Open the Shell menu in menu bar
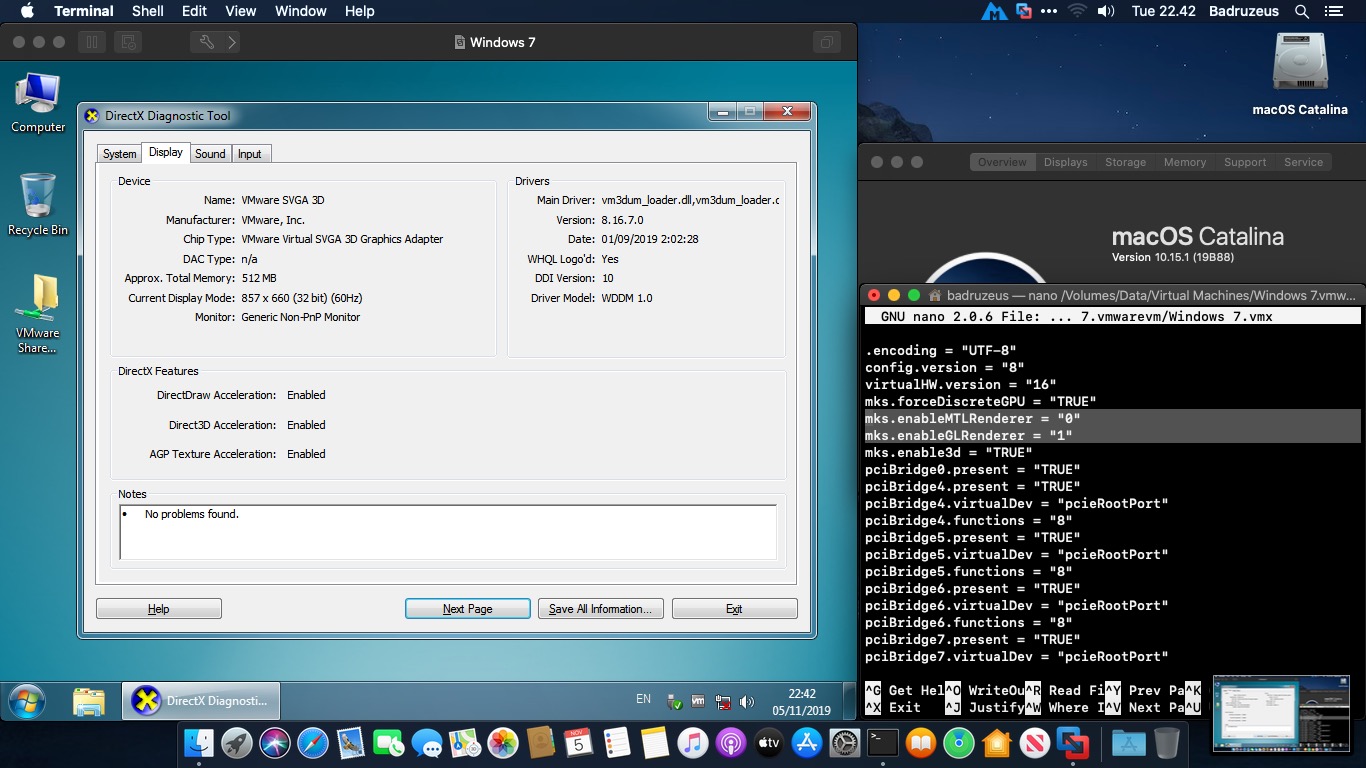Image resolution: width=1366 pixels, height=768 pixels. 148,11
